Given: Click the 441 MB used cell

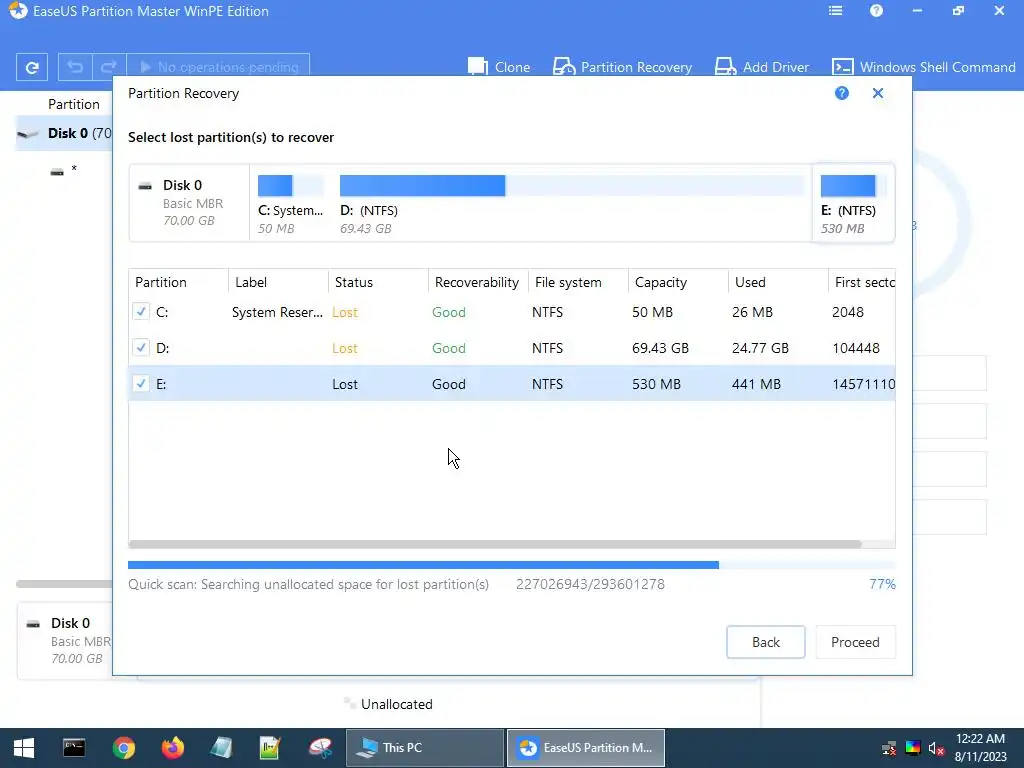Looking at the screenshot, I should 756,384.
